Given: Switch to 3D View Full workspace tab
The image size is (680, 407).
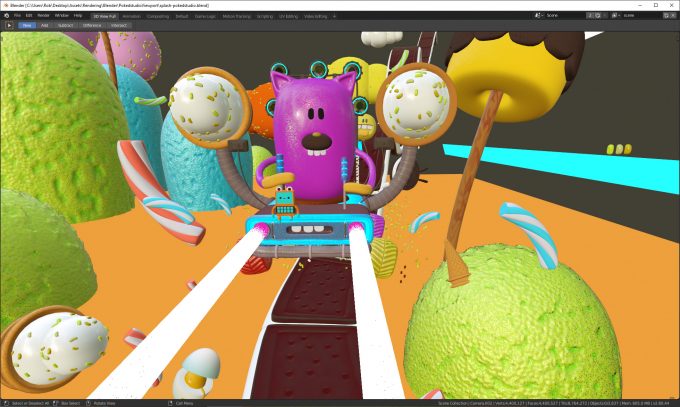Looking at the screenshot, I should tap(105, 16).
